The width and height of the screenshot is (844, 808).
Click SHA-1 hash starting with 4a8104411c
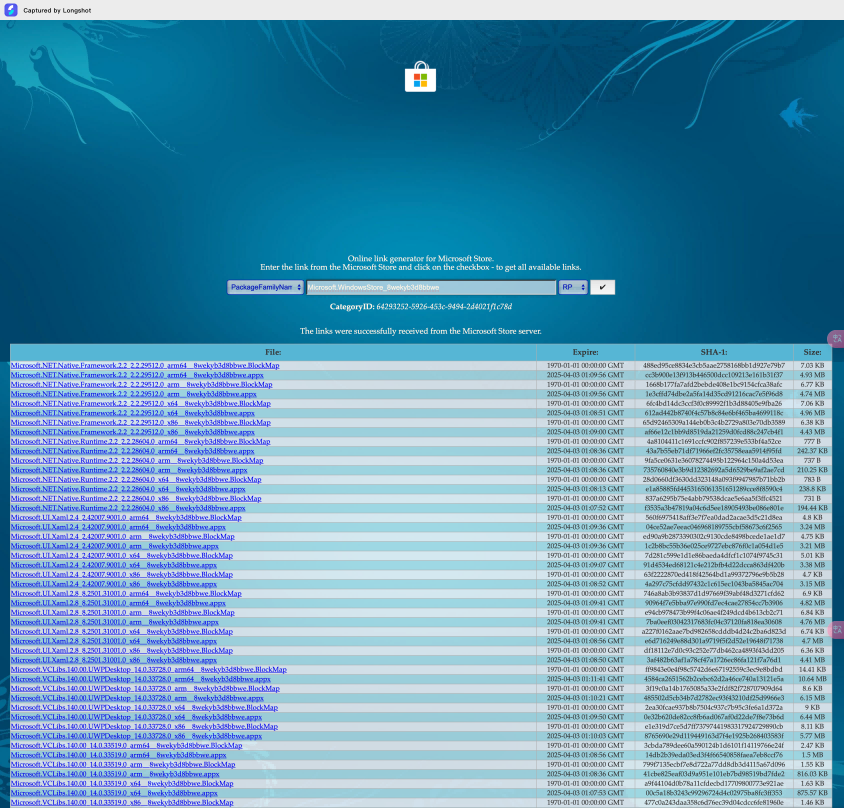click(714, 441)
